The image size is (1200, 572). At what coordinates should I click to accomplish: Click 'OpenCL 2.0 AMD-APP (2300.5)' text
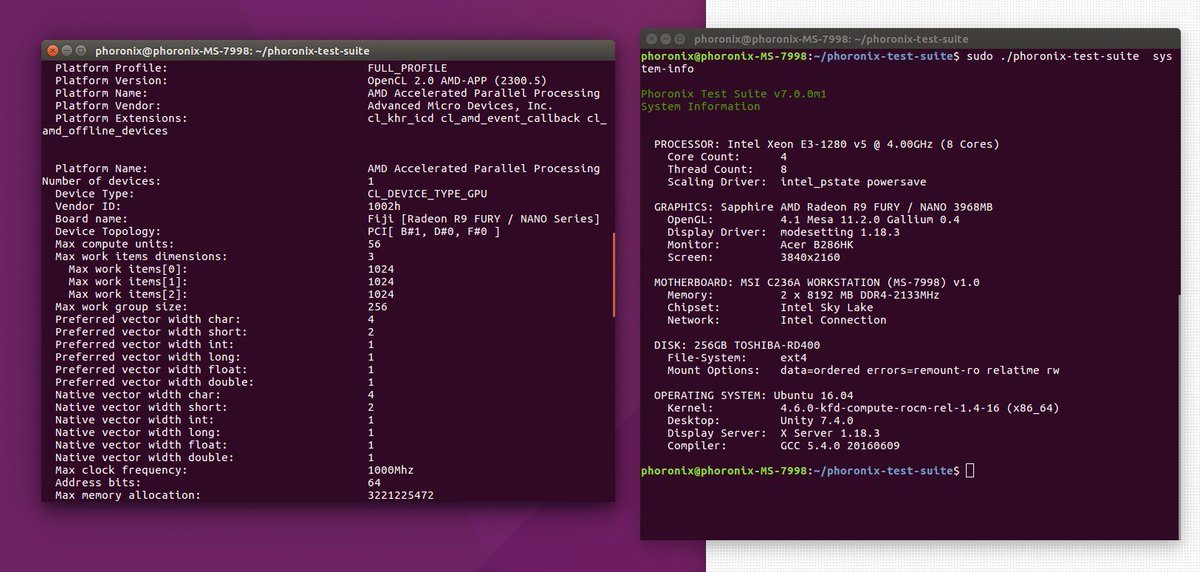tap(457, 81)
